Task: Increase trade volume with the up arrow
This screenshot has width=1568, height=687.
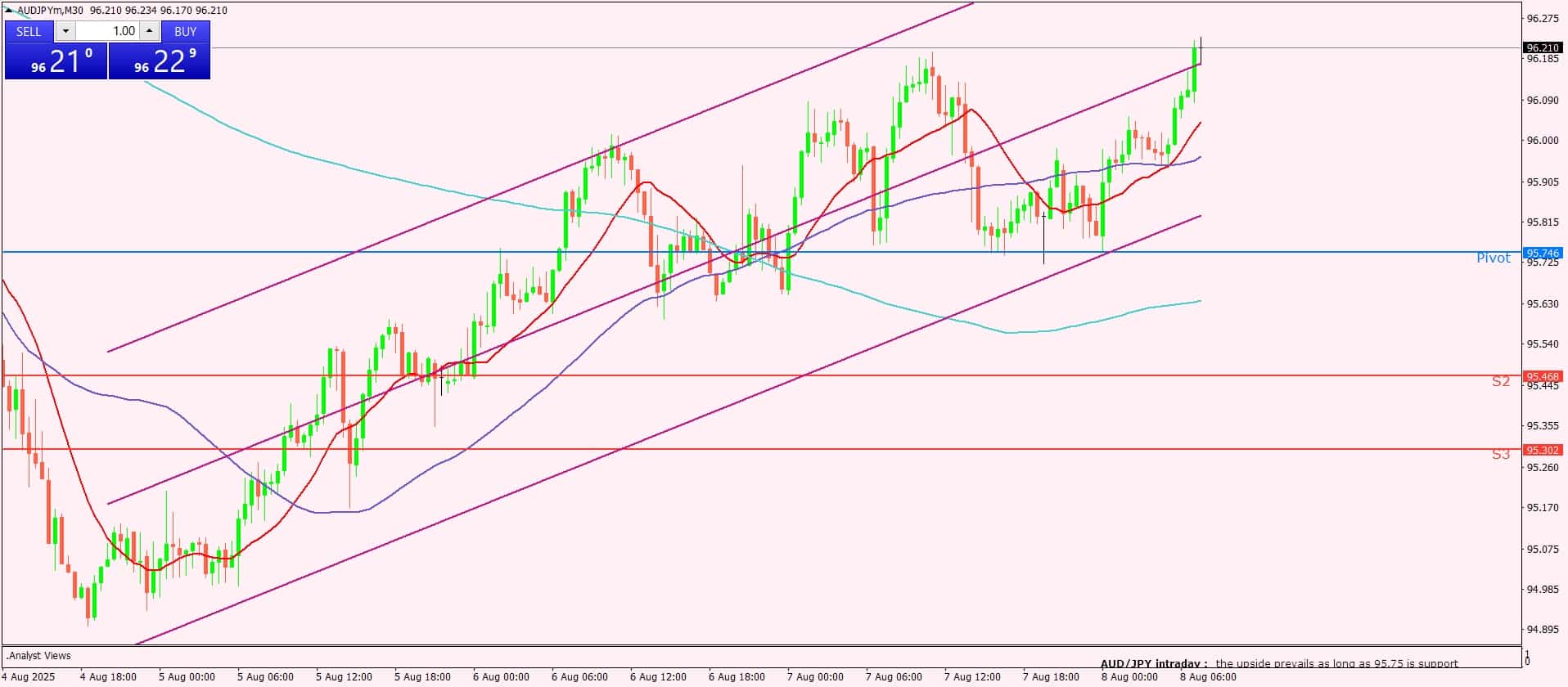Action: pyautogui.click(x=149, y=31)
